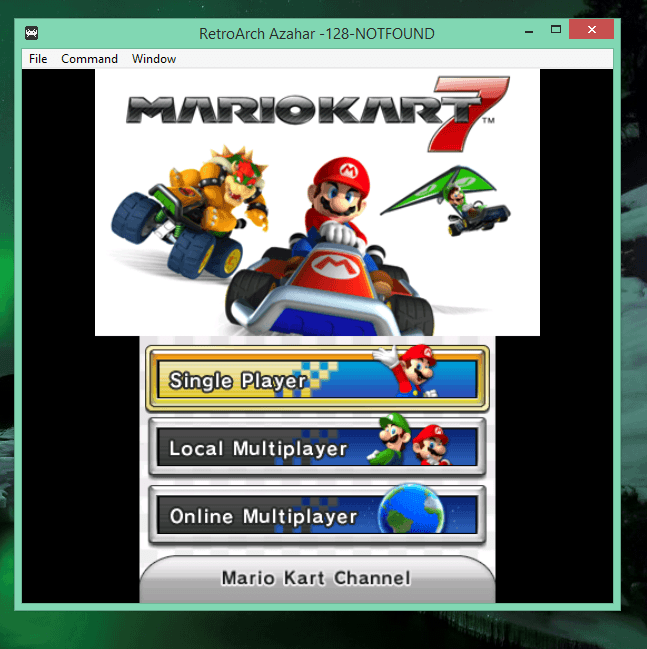This screenshot has height=649, width=647.
Task: Open the File menu
Action: click(38, 59)
